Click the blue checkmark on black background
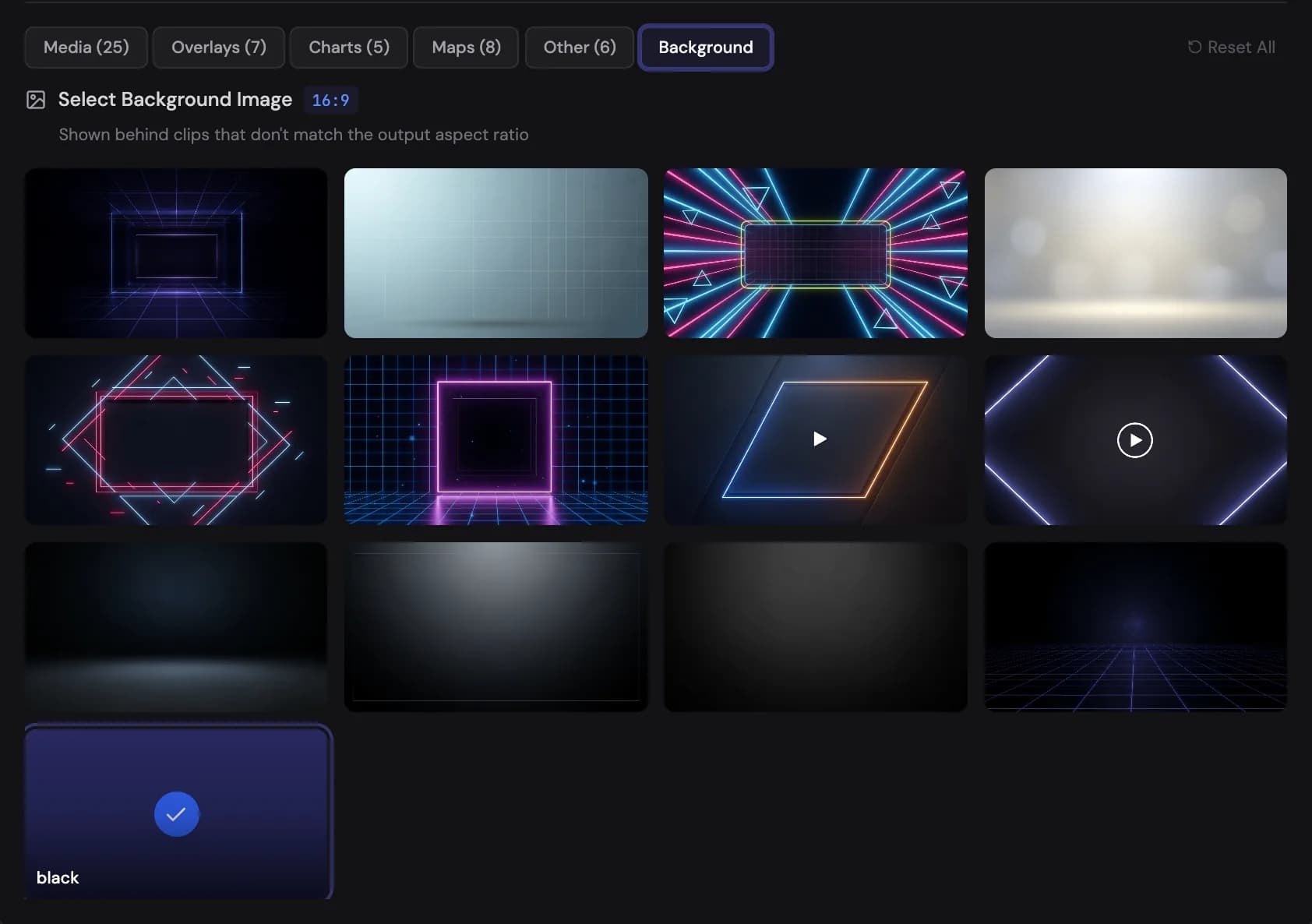 pos(177,814)
